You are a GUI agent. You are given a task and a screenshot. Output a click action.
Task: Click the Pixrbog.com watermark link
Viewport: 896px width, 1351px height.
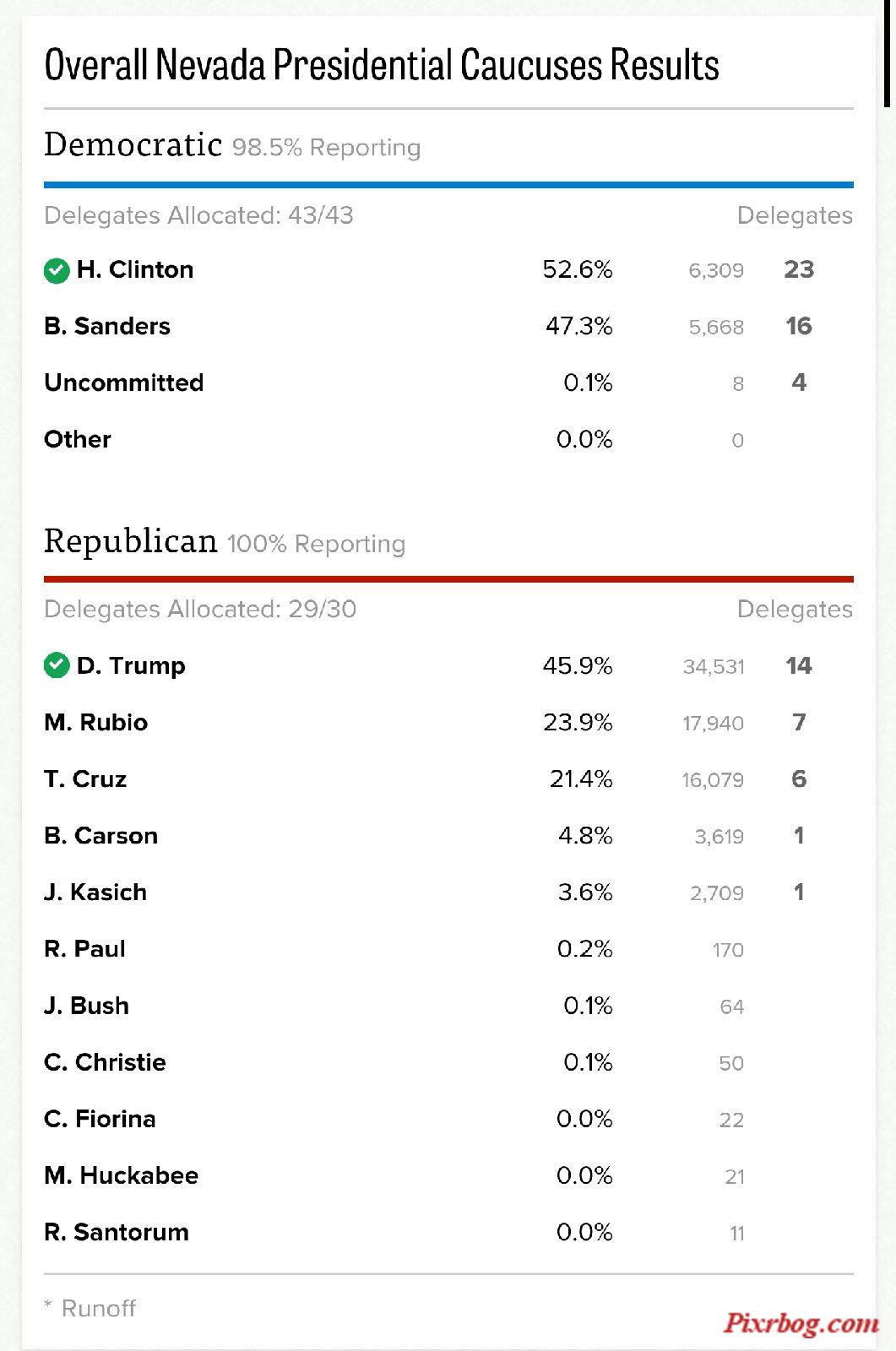801,1323
